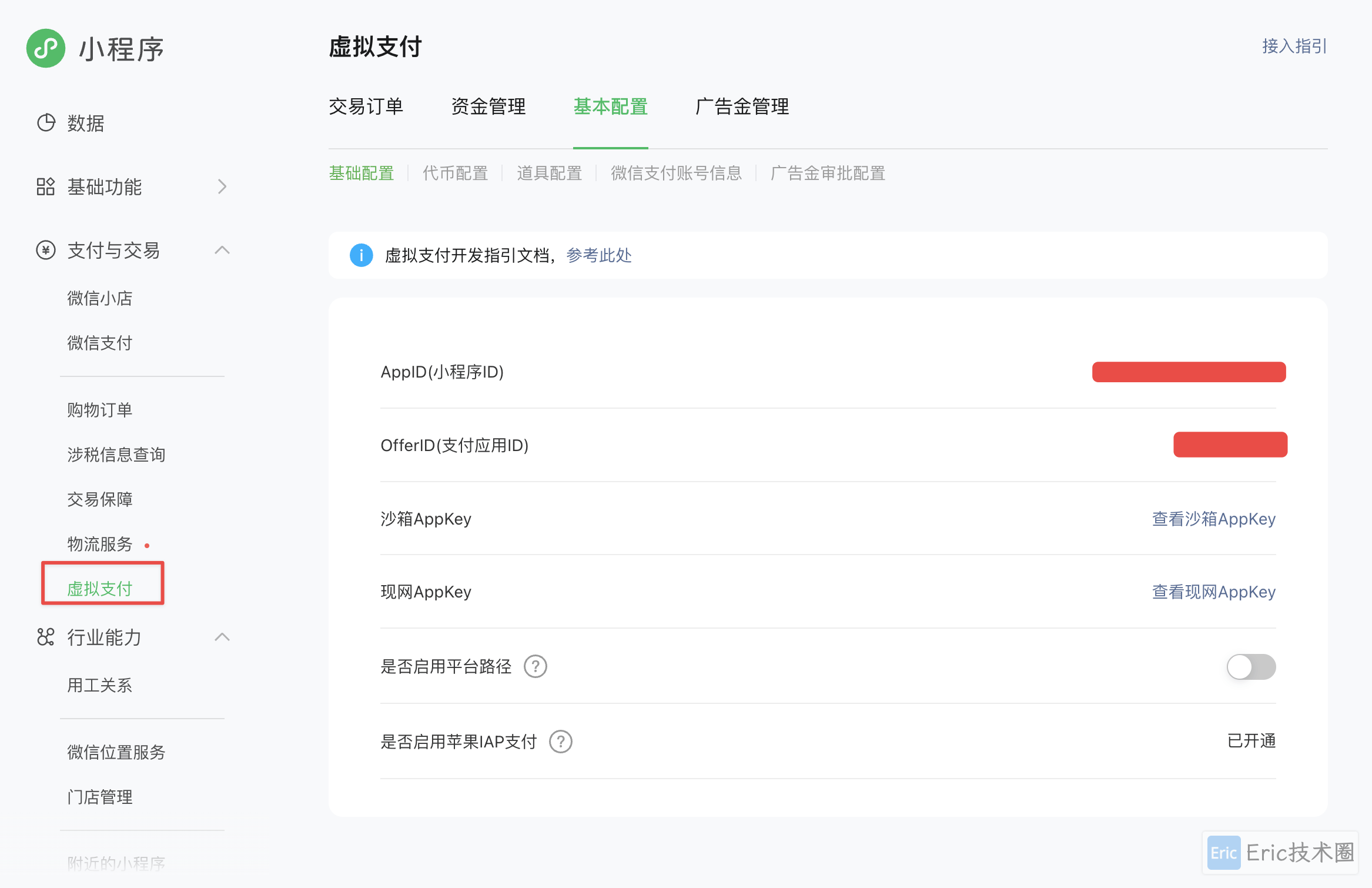Open the 道具配置 sub-tab
The height and width of the screenshot is (888, 1372).
coord(550,173)
